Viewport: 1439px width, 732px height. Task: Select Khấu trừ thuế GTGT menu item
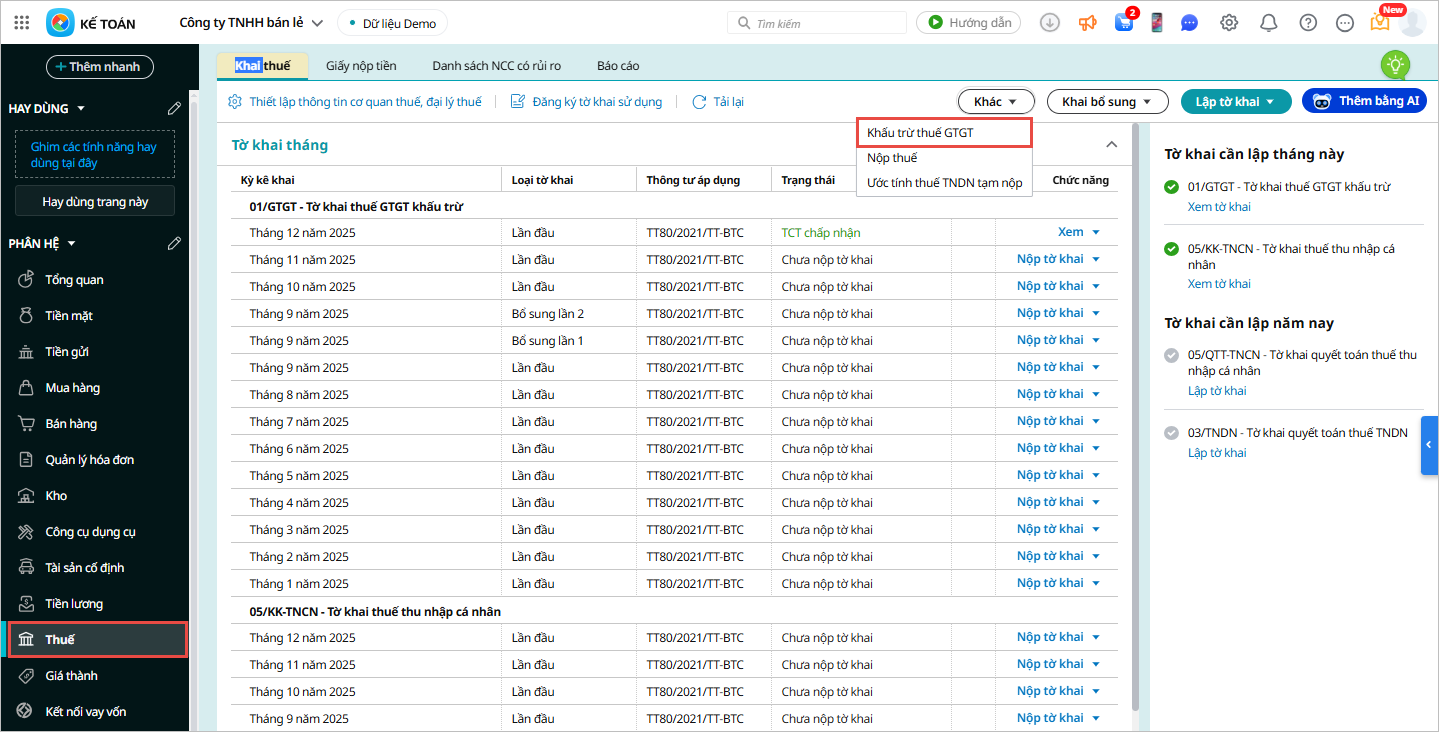pyautogui.click(x=920, y=132)
